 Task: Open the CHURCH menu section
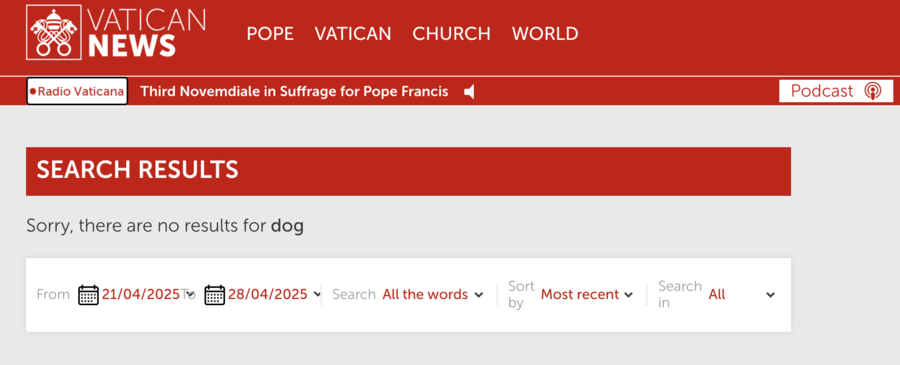pos(452,34)
